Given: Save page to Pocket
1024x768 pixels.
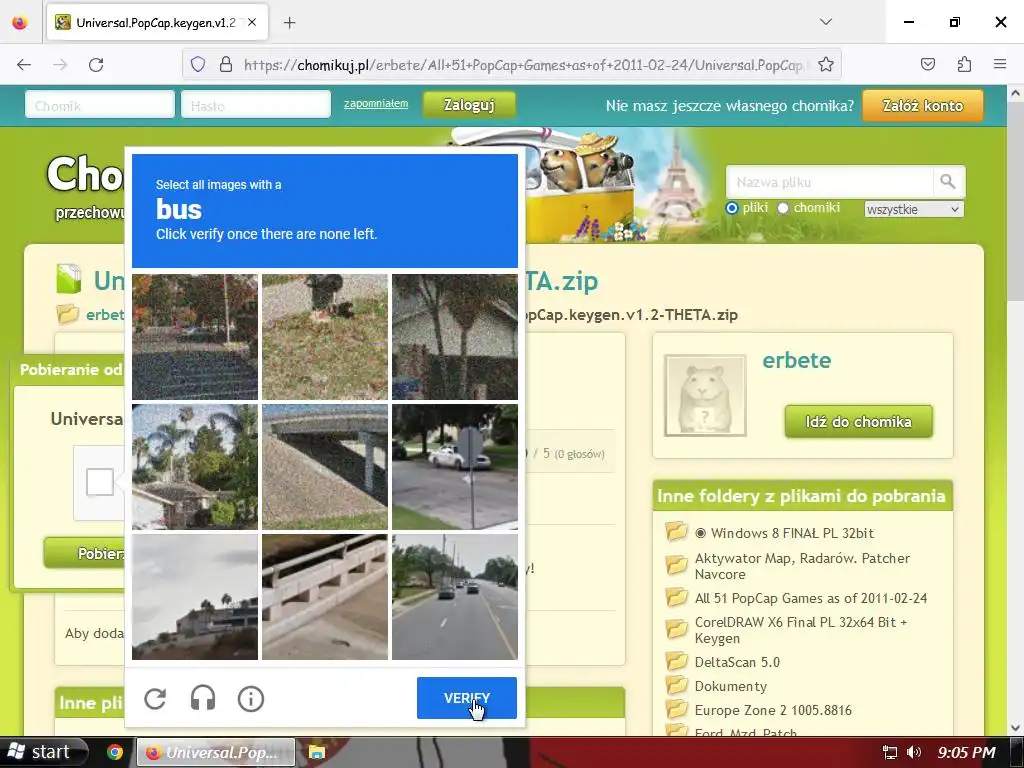Looking at the screenshot, I should click(x=927, y=64).
